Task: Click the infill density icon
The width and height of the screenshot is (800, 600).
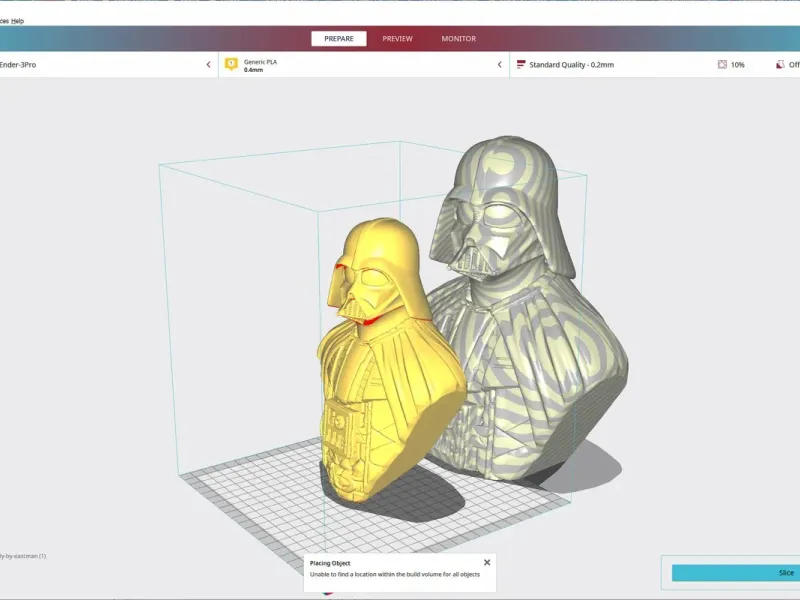Action: coord(722,64)
